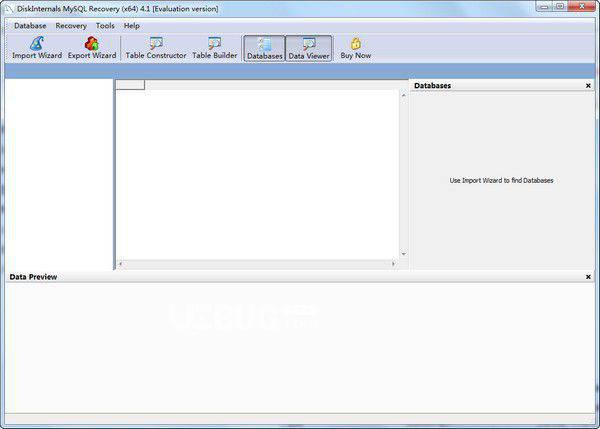Click the horizontal scrollbar right arrow
600x429 pixels.
click(x=393, y=264)
